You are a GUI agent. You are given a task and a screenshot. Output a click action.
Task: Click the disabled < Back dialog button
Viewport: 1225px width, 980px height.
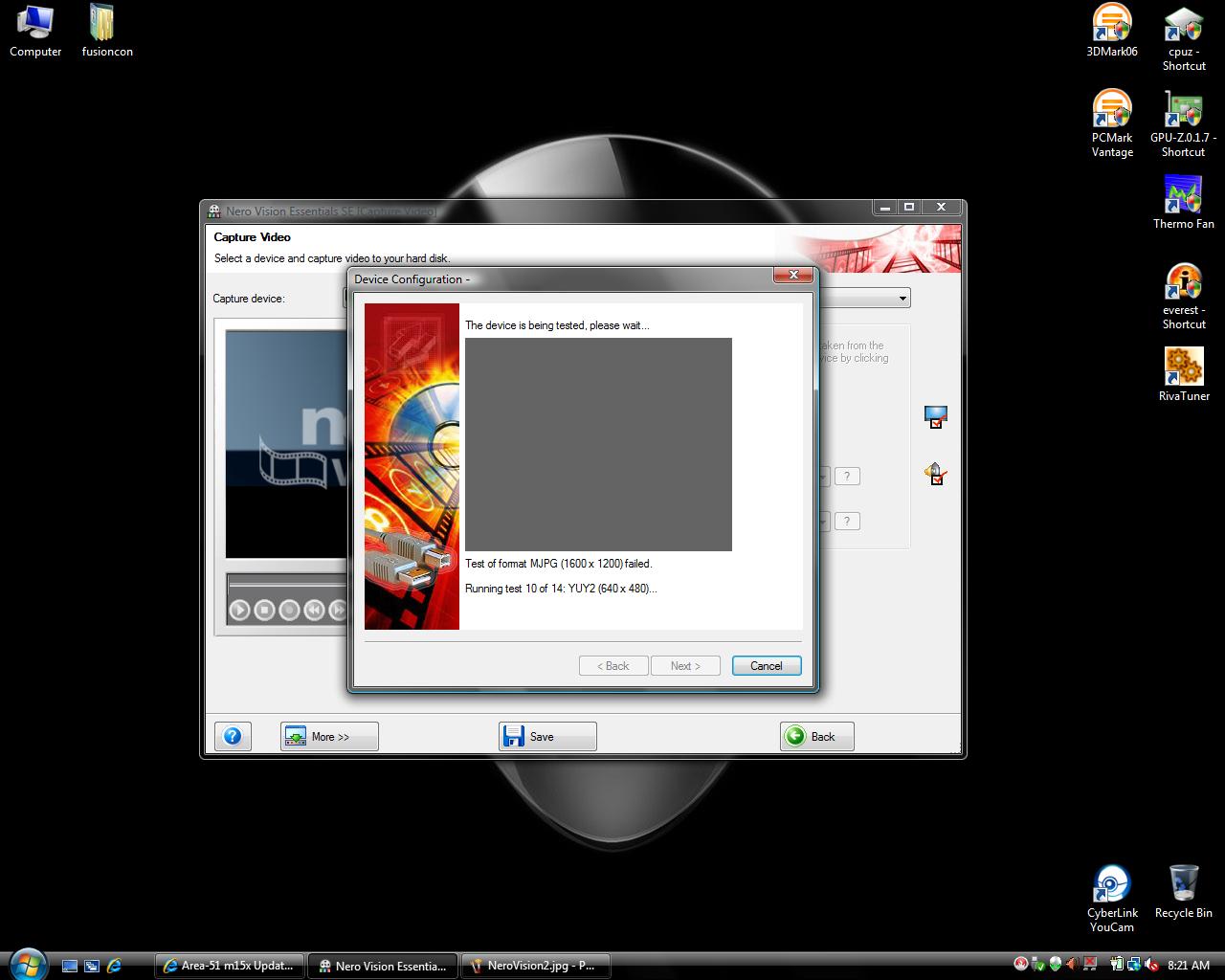pos(613,666)
